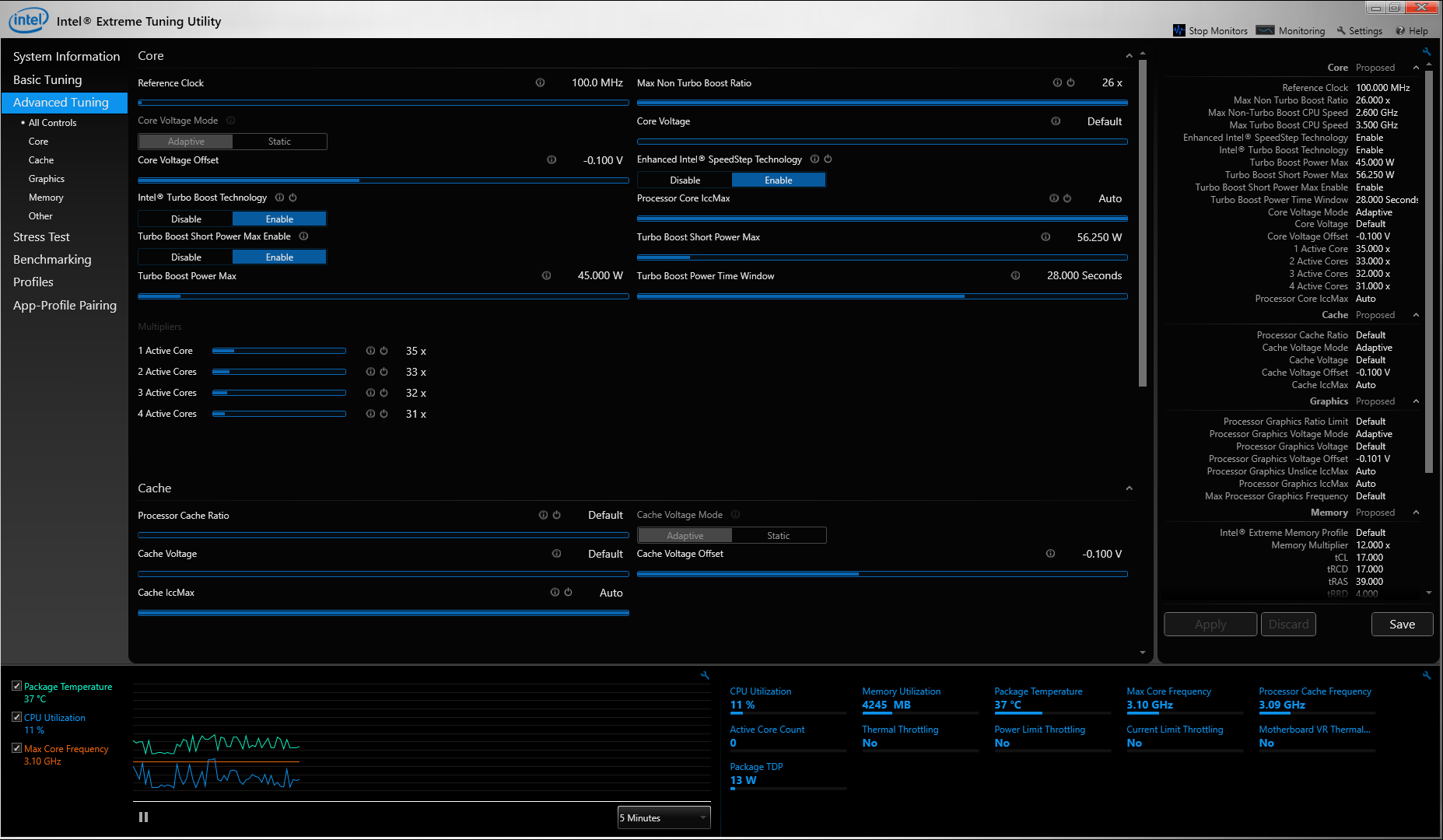The height and width of the screenshot is (840, 1443).
Task: Adjust 3 Active Cores multiplier slider
Action: point(279,393)
